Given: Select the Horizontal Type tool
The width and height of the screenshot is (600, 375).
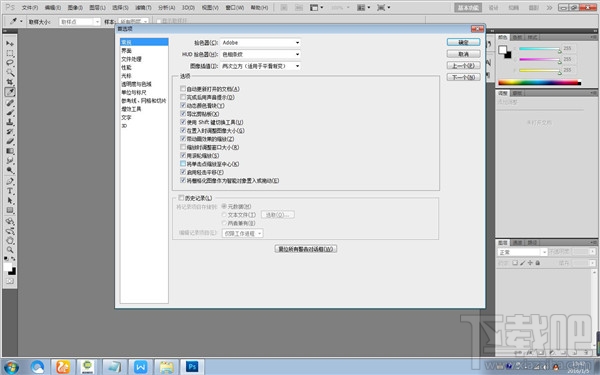Looking at the screenshot, I should pyautogui.click(x=10, y=191).
